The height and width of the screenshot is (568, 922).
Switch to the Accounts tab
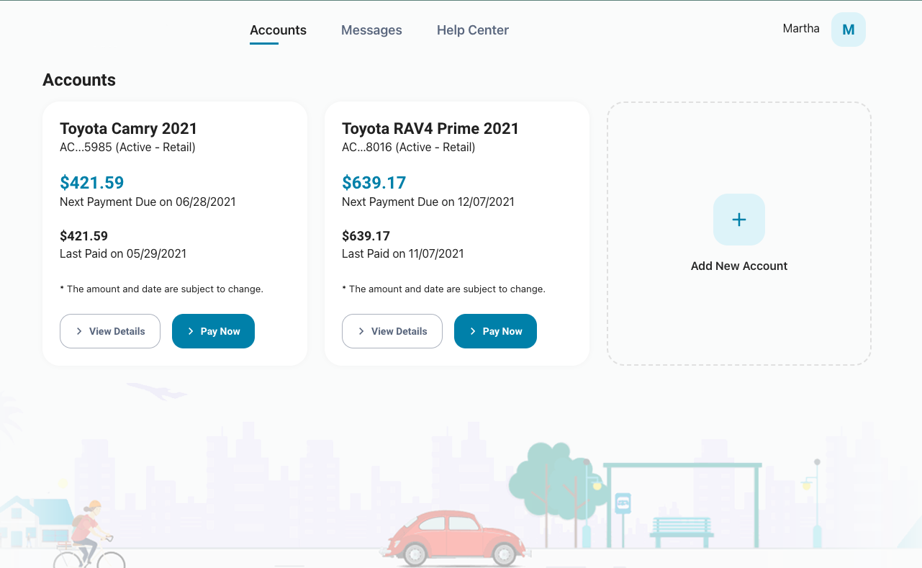pyautogui.click(x=278, y=30)
